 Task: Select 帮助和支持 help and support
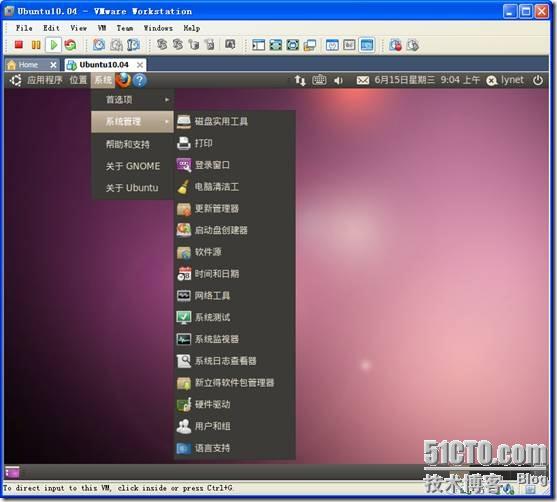click(132, 144)
